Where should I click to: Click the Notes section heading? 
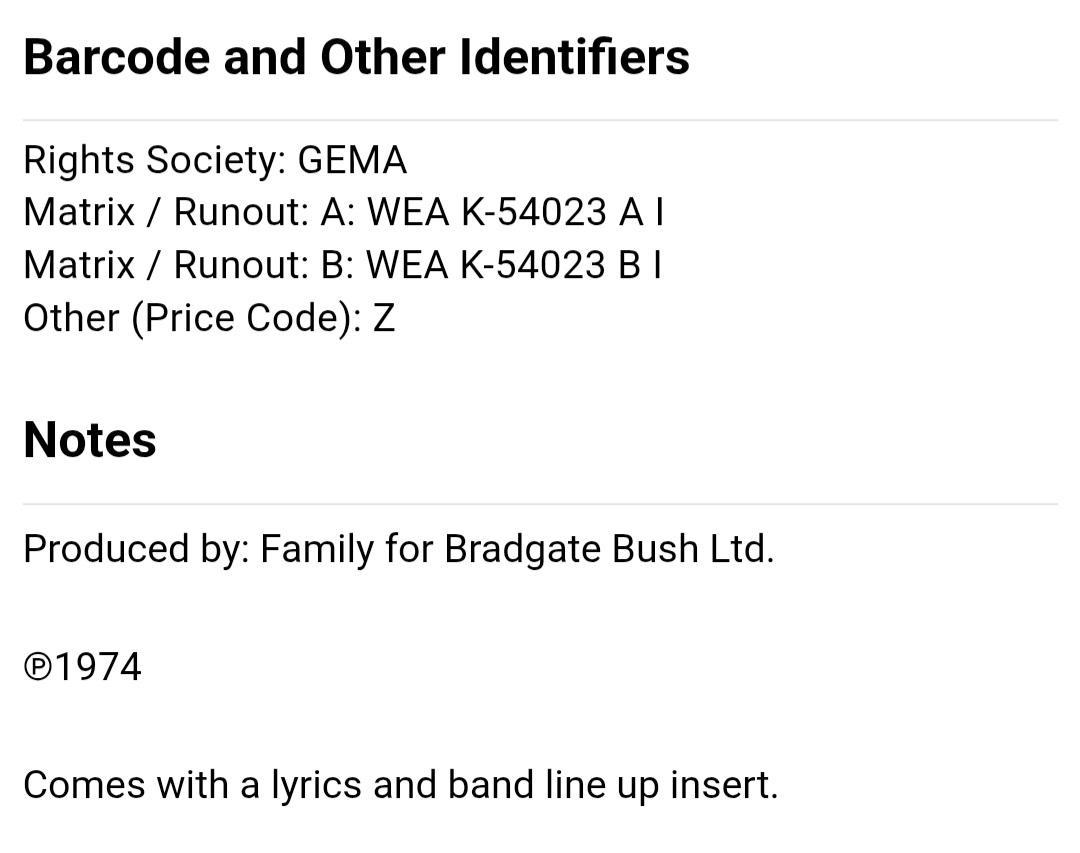pyautogui.click(x=90, y=440)
